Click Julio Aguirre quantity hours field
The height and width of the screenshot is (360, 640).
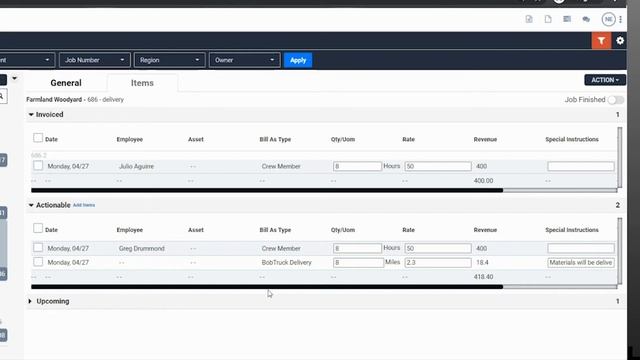point(357,166)
